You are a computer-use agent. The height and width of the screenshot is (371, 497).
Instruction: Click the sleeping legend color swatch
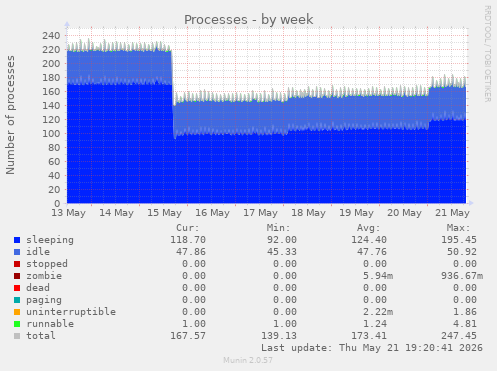[x=17, y=240]
